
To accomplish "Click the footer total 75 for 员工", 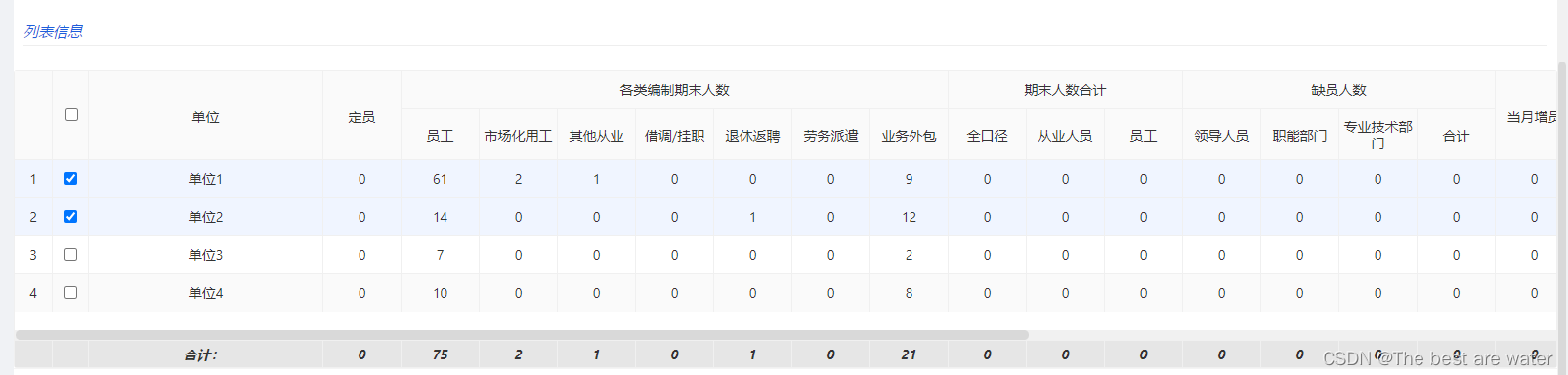I will click(x=440, y=355).
